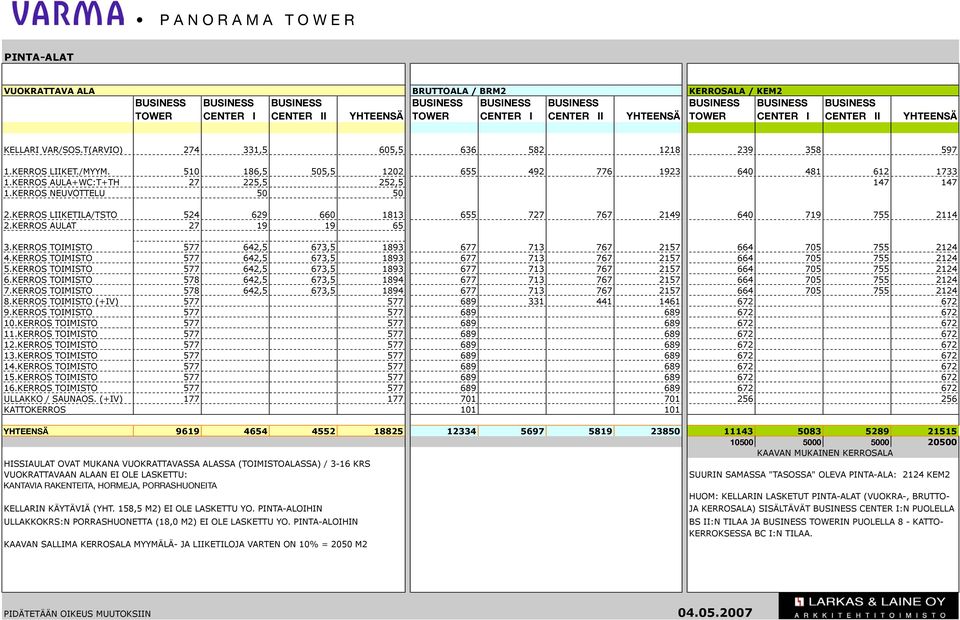Click the total value 5083
Viewport: 960px width, 620px height.
[809, 431]
